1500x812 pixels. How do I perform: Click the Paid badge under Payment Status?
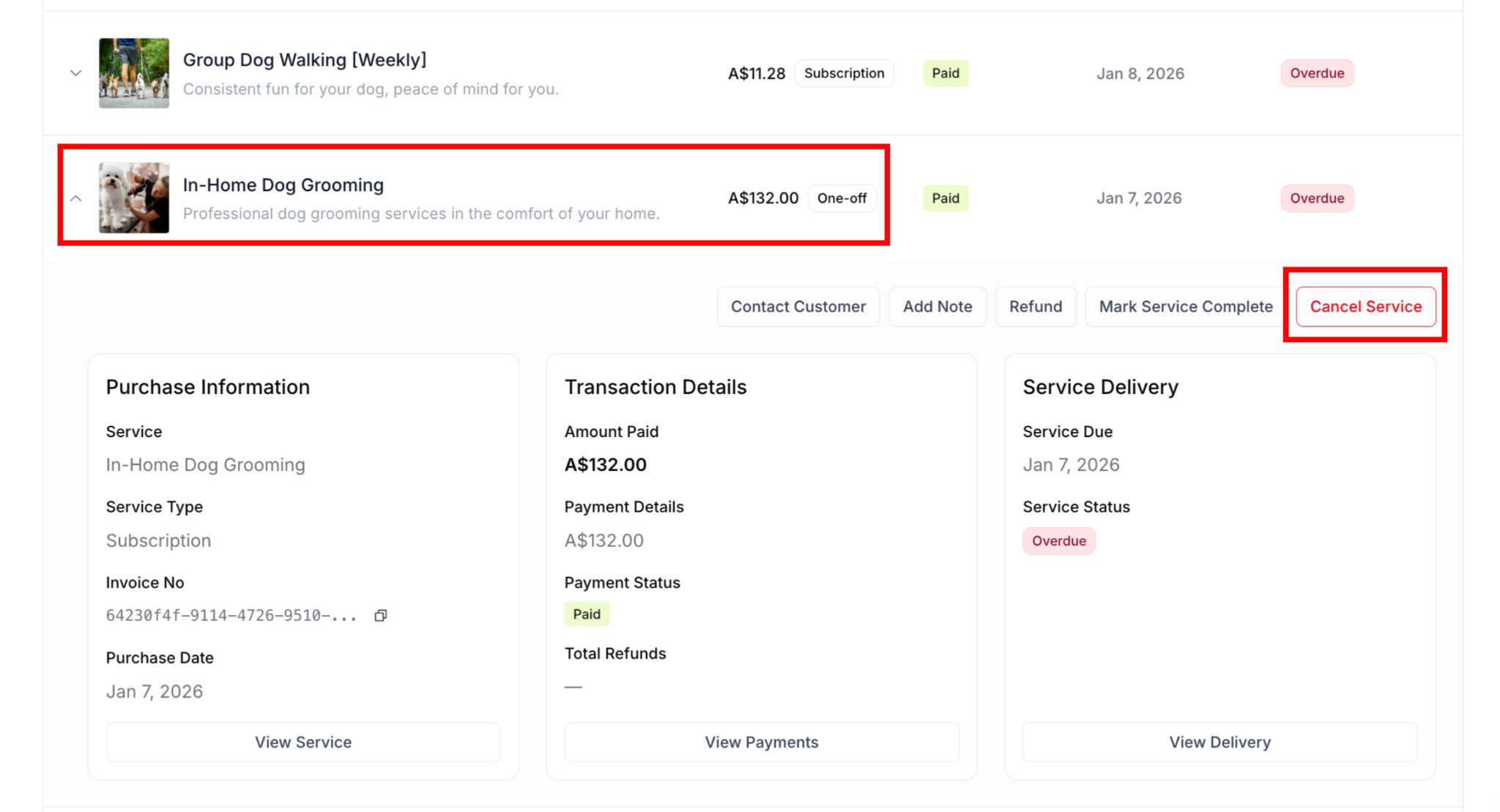586,614
